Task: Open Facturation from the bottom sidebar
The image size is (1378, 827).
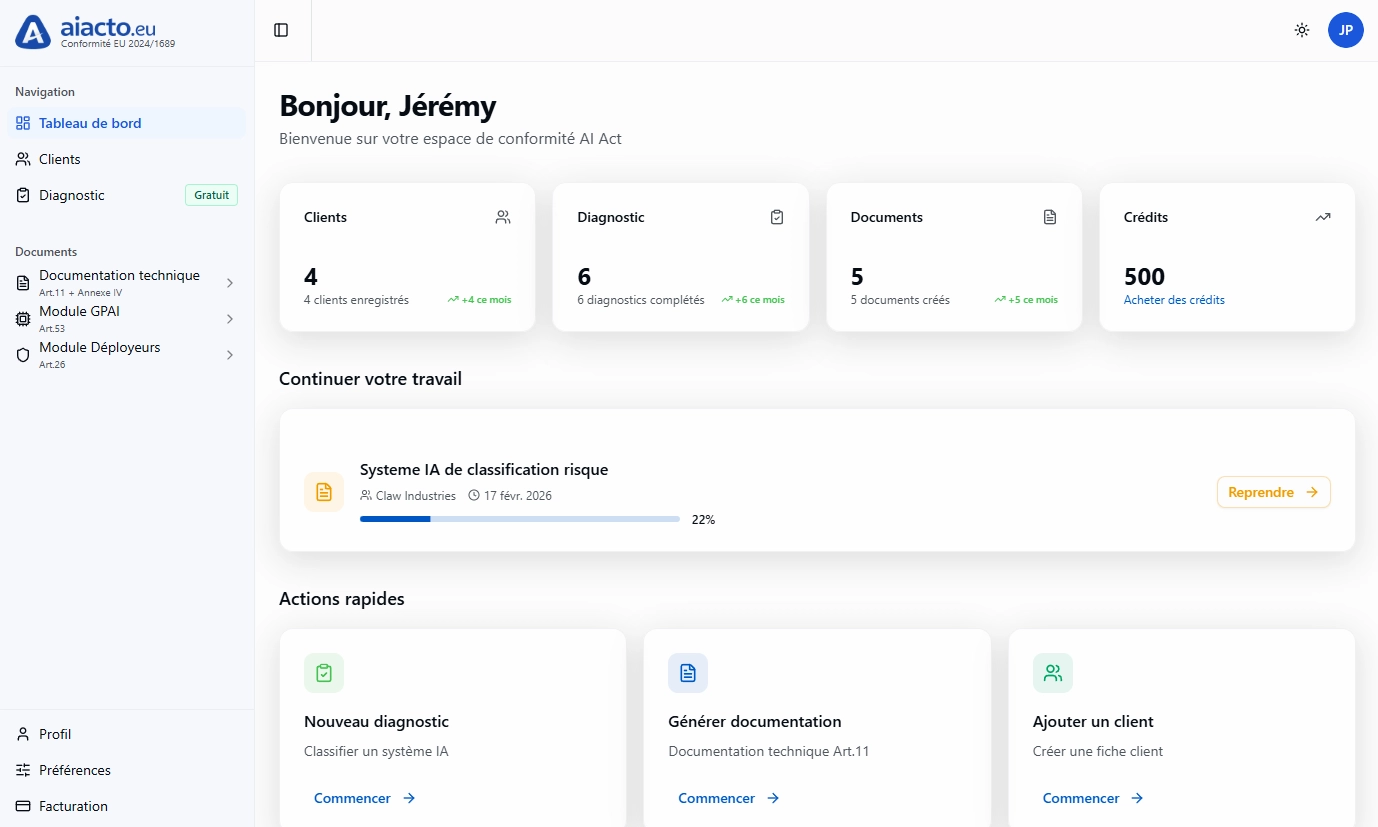Action: 73,806
